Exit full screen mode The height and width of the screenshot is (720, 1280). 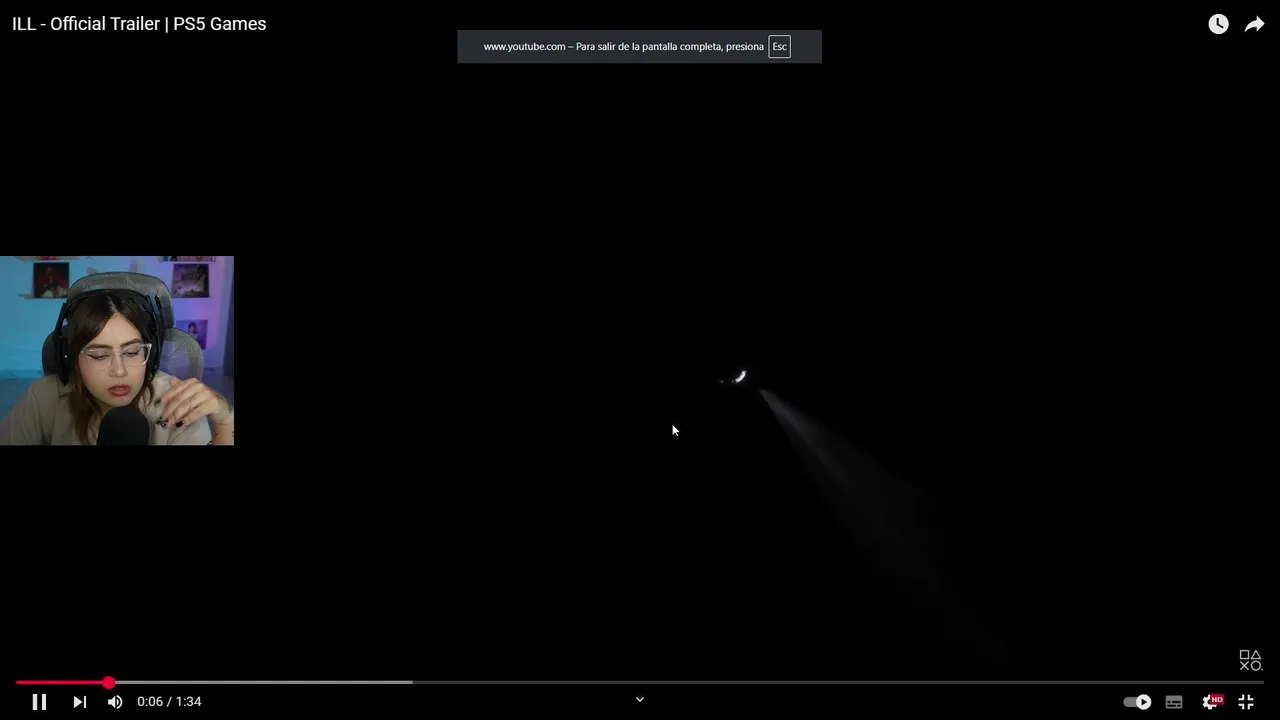pyautogui.click(x=1246, y=702)
